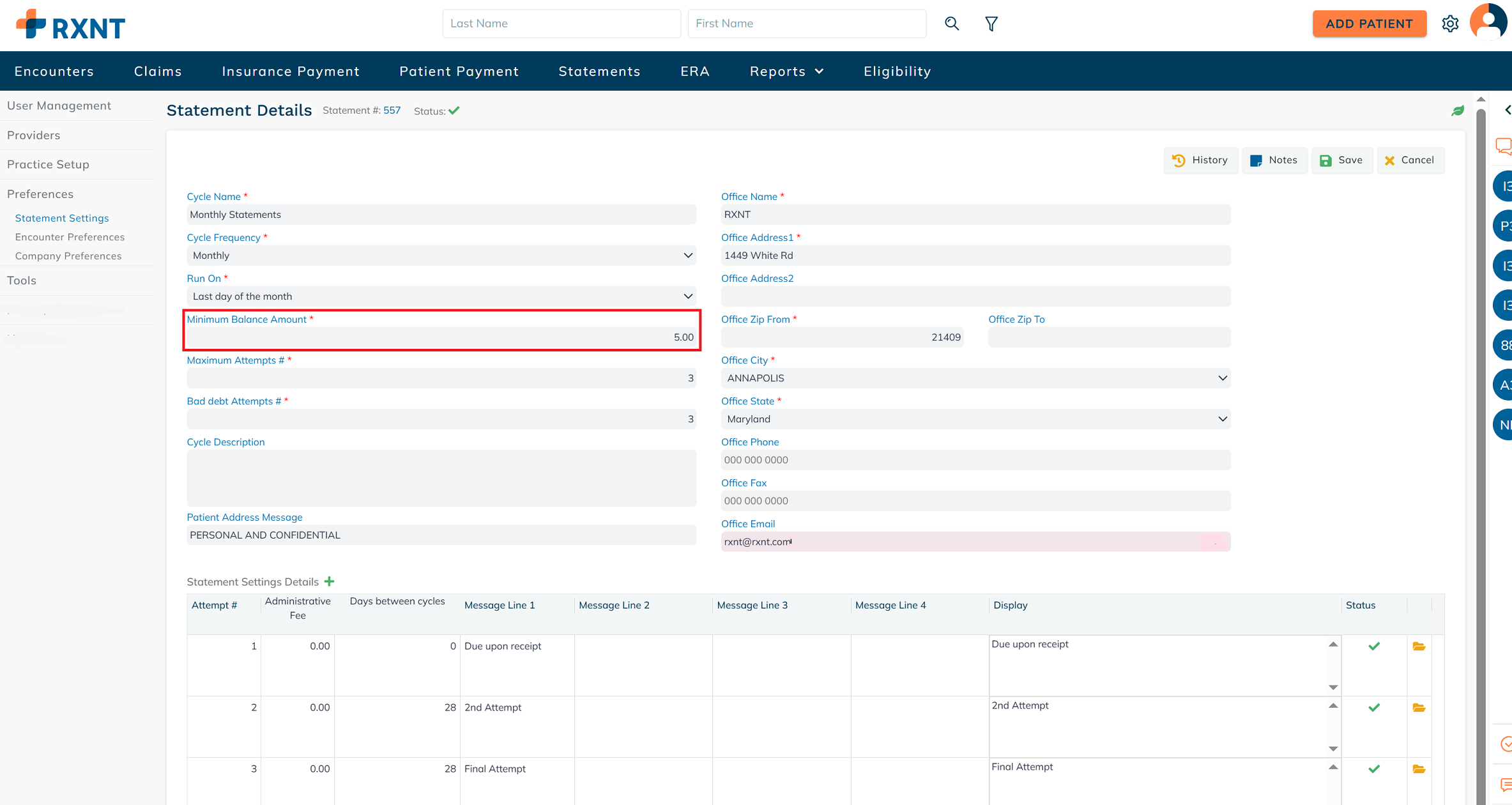The width and height of the screenshot is (1512, 805).
Task: Open the patient filter funnel icon
Action: 991,24
